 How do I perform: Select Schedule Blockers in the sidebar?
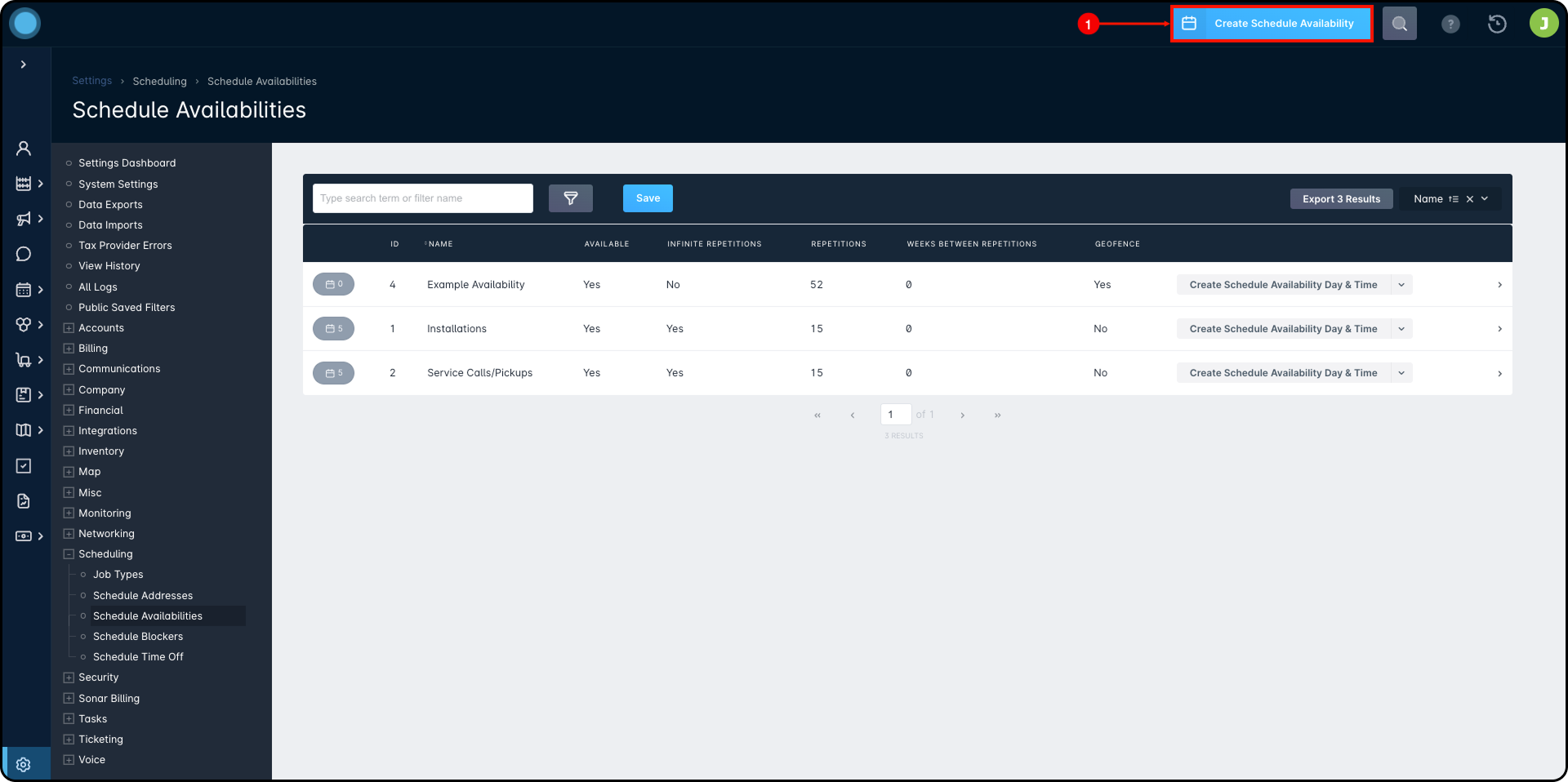tap(138, 637)
